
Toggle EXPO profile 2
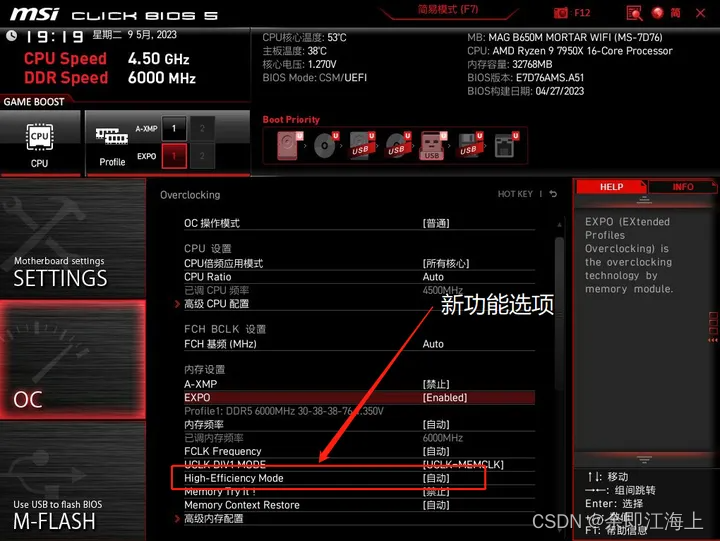pos(202,156)
